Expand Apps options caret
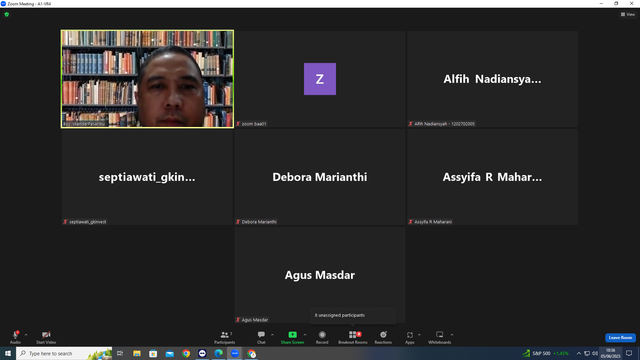Image resolution: width=640 pixels, height=360 pixels. click(x=419, y=335)
